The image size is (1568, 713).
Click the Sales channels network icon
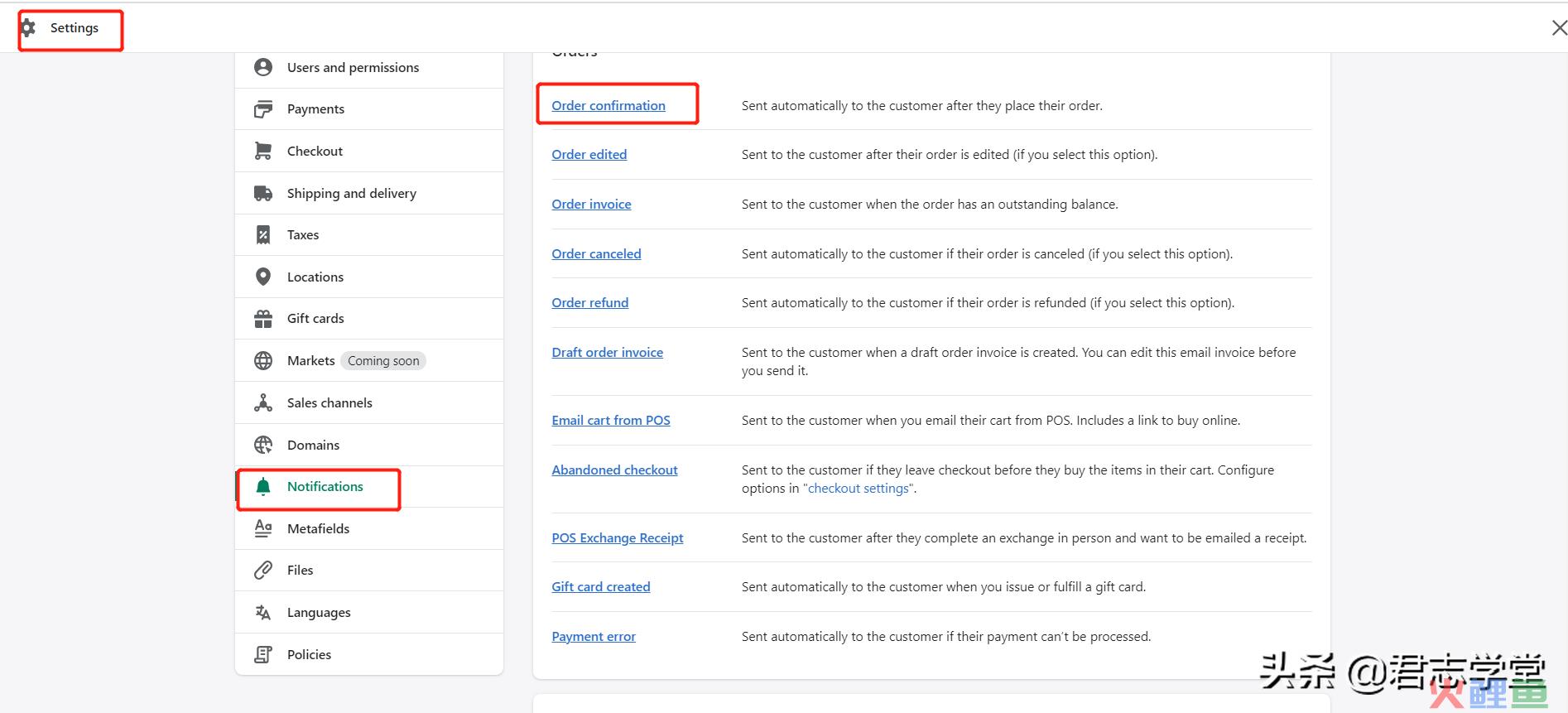coord(263,402)
